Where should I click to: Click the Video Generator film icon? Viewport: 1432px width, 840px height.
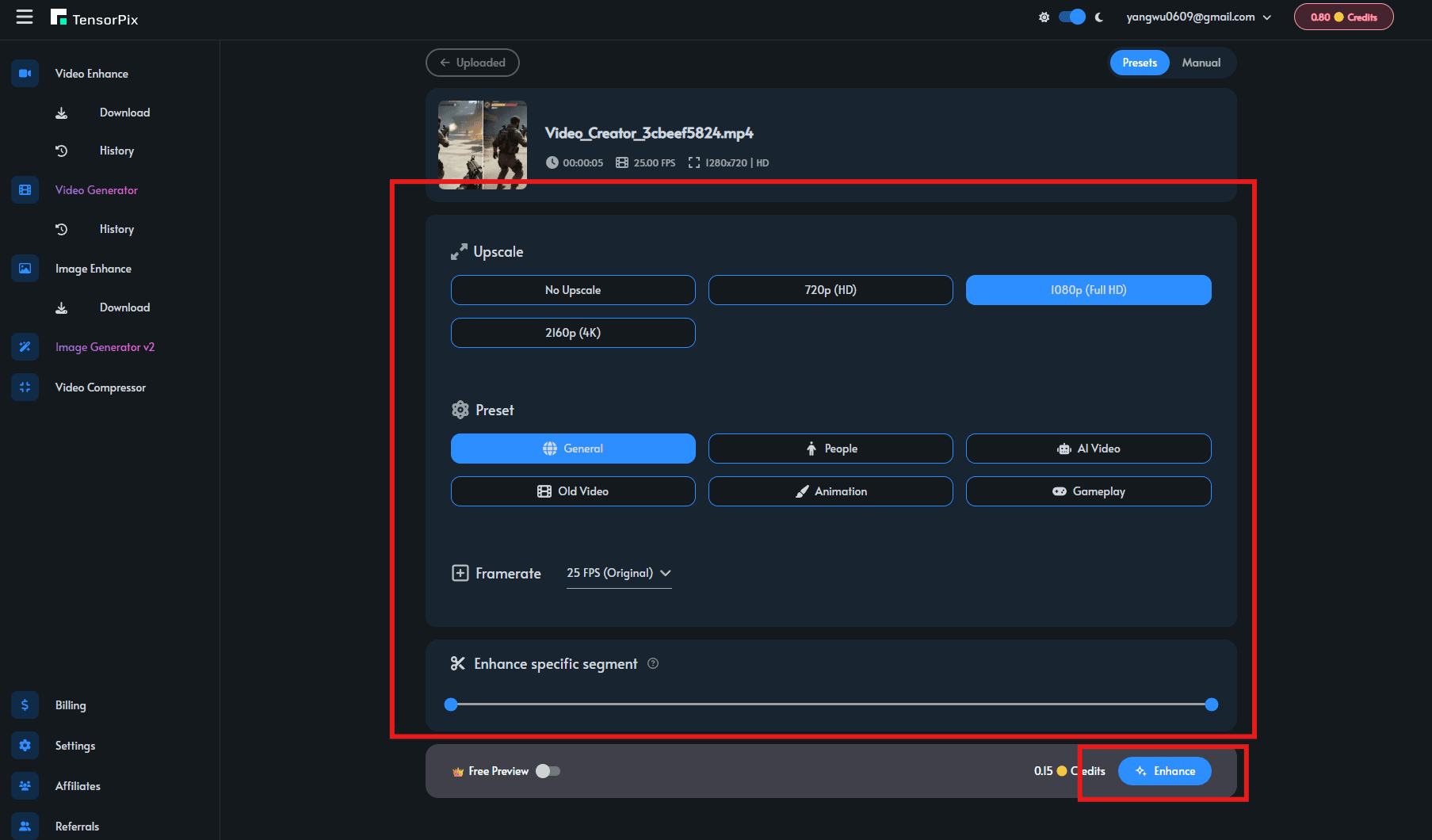point(25,190)
